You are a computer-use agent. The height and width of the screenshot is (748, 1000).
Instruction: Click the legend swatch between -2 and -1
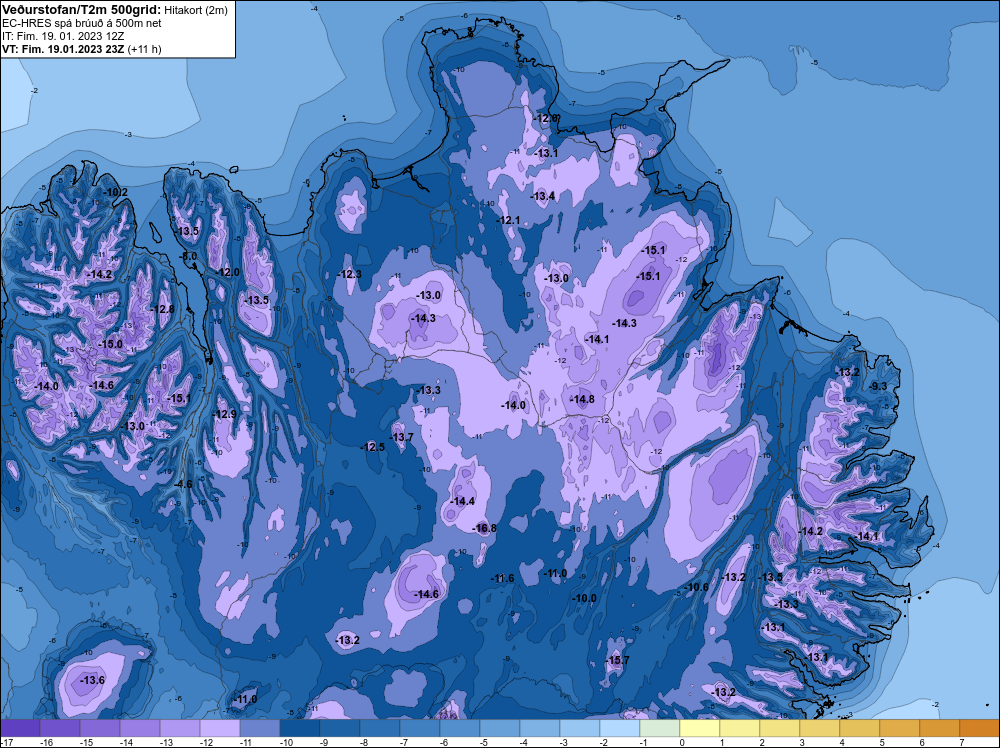tap(620, 728)
